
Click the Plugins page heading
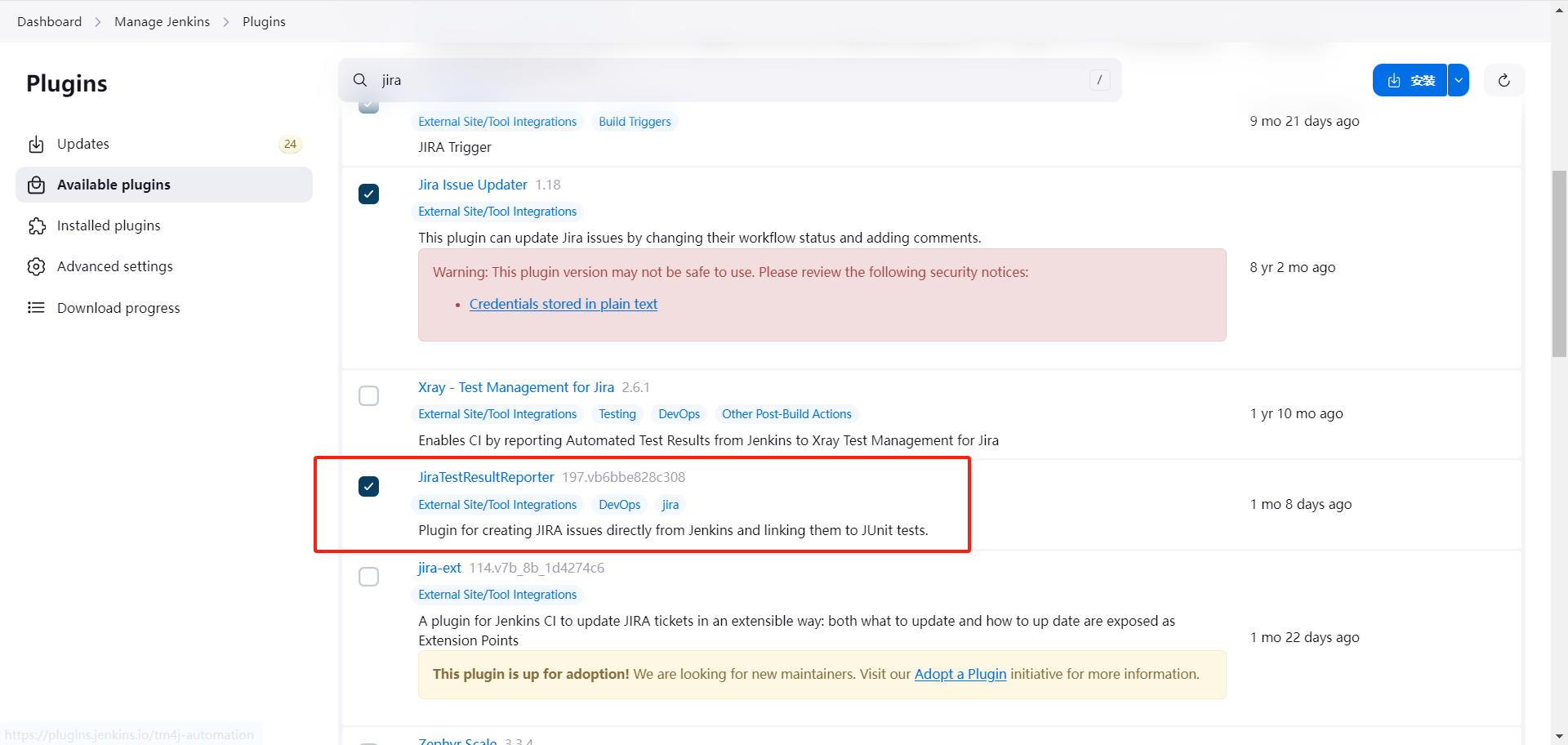[x=67, y=83]
